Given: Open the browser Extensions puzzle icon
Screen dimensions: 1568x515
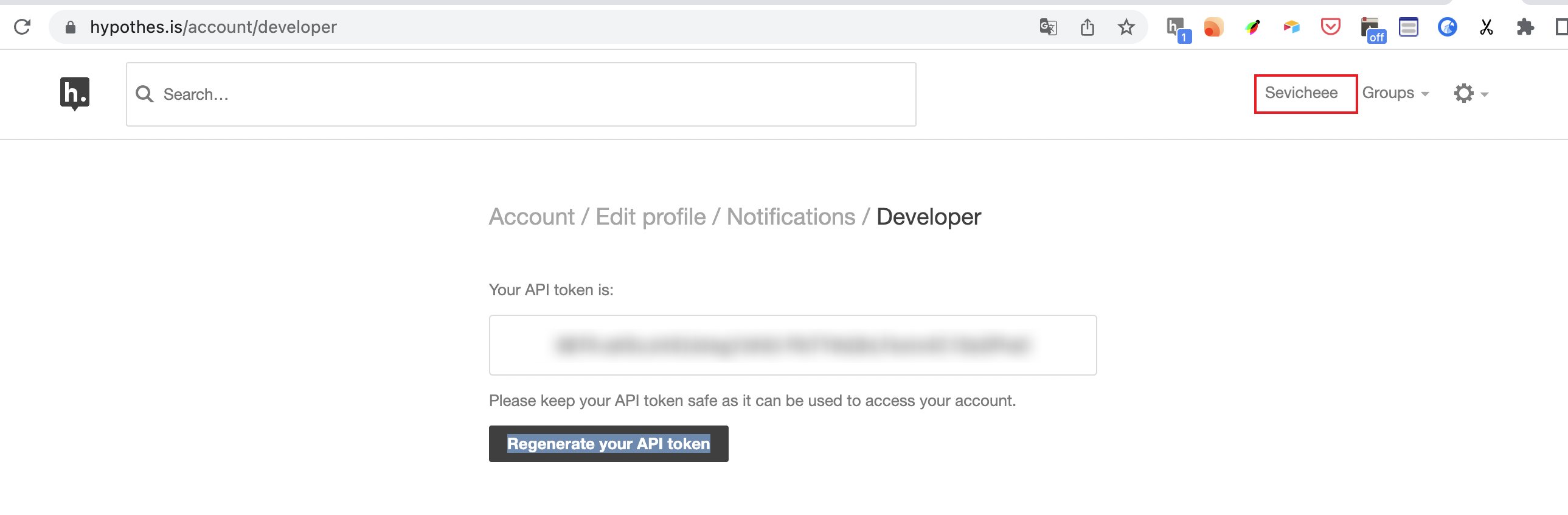Looking at the screenshot, I should pos(1525,27).
